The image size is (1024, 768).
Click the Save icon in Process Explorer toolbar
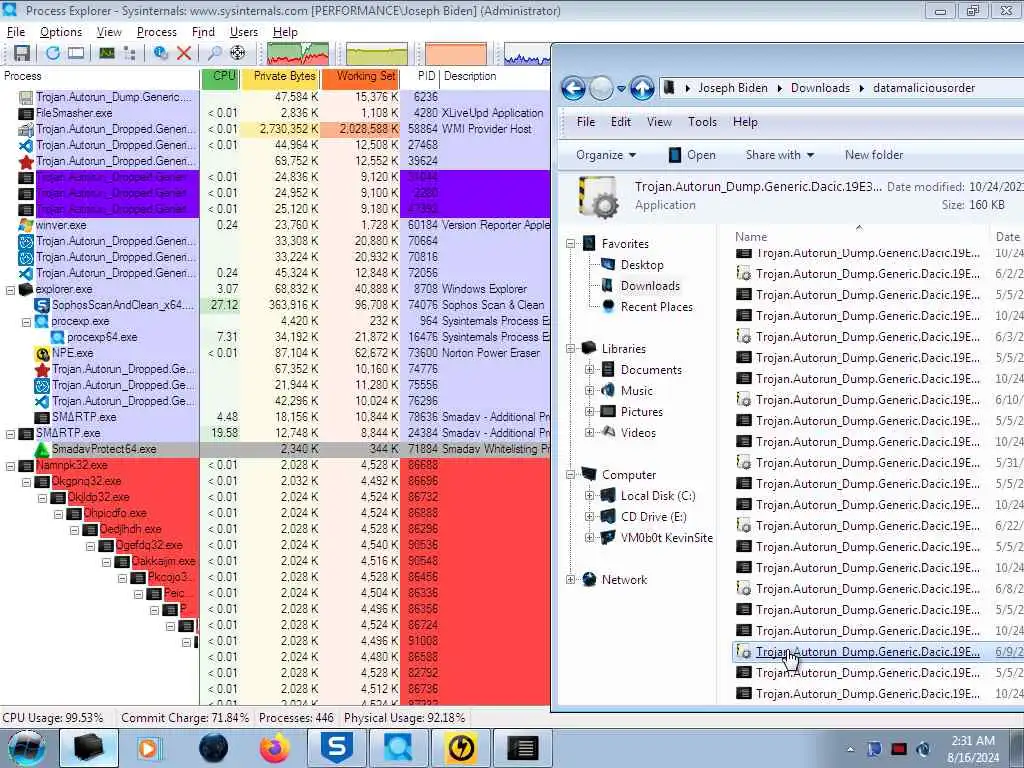point(22,53)
